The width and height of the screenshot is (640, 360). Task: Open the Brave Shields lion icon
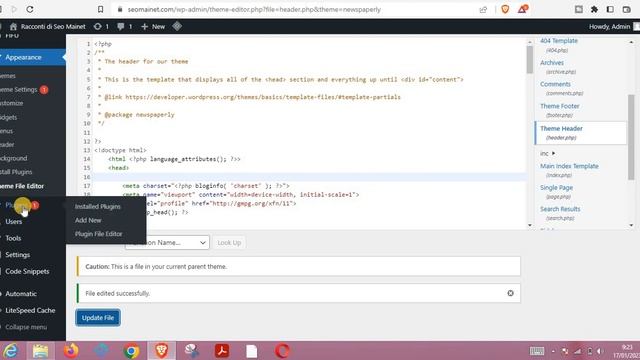505,9
